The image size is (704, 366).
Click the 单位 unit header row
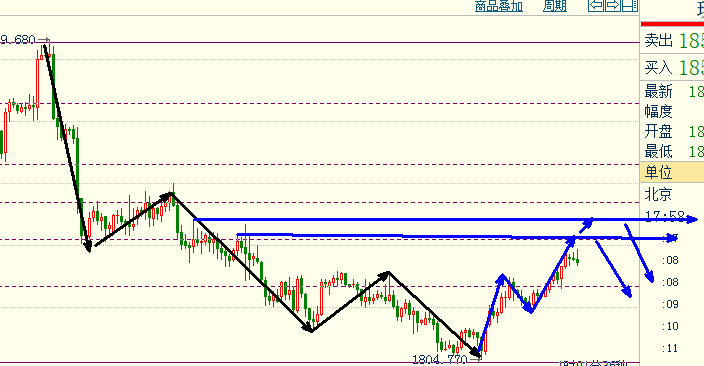point(672,172)
